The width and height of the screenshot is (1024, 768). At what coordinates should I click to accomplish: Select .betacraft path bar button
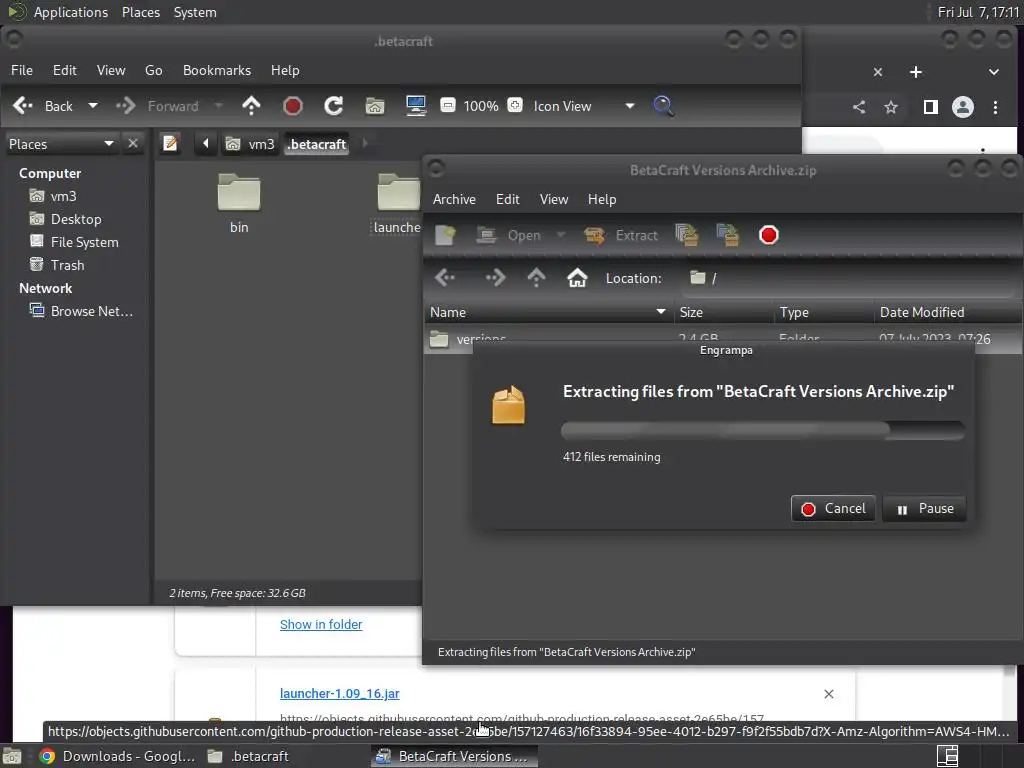pos(317,144)
